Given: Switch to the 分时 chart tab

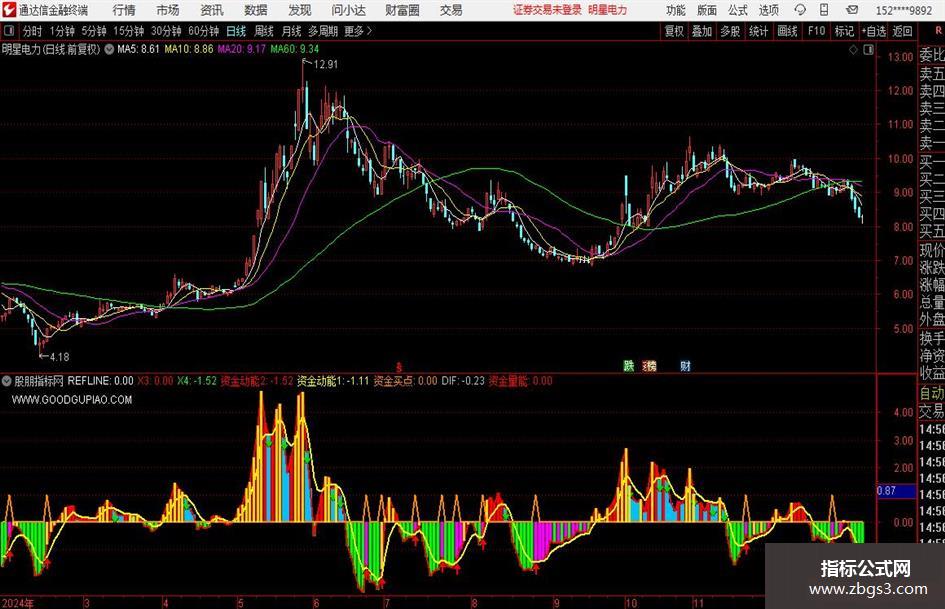Looking at the screenshot, I should [32, 31].
